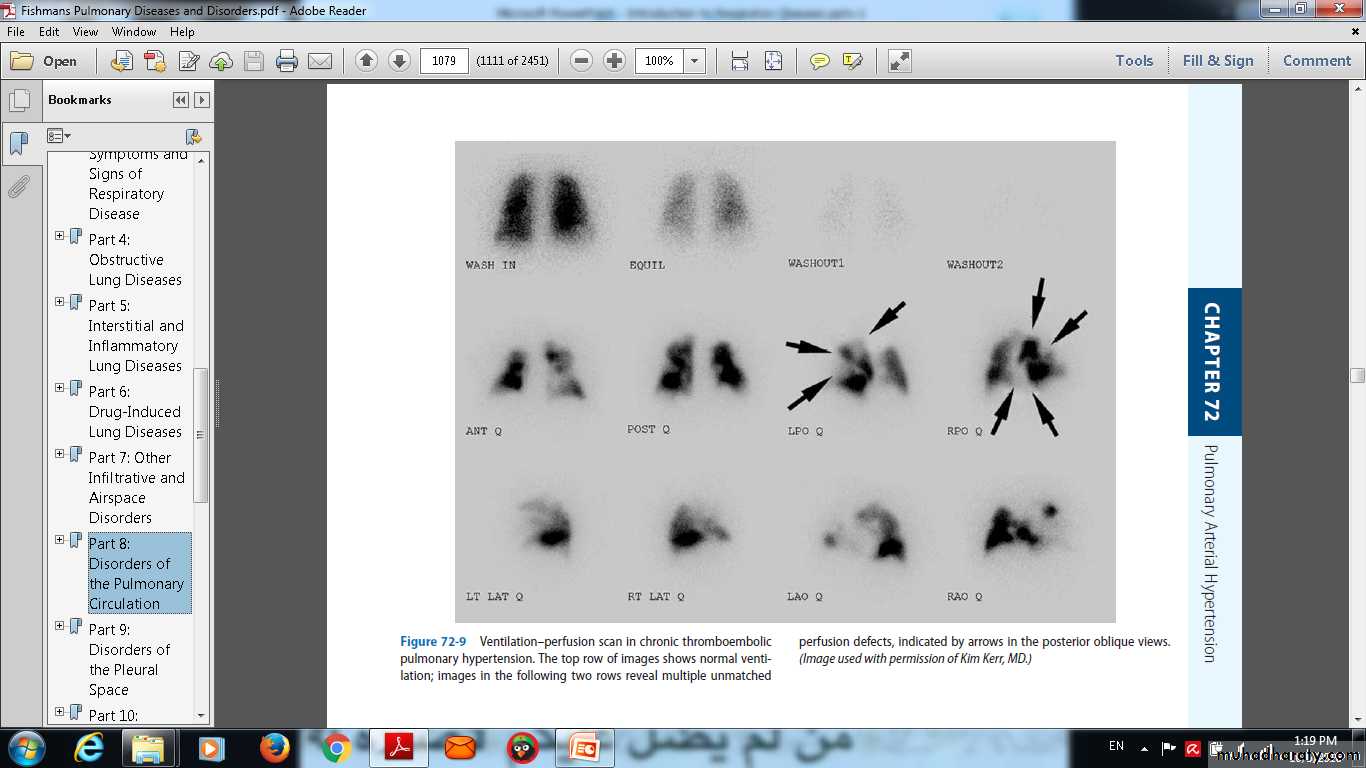Click the Send file by email envelope icon
The height and width of the screenshot is (768, 1366).
320,61
